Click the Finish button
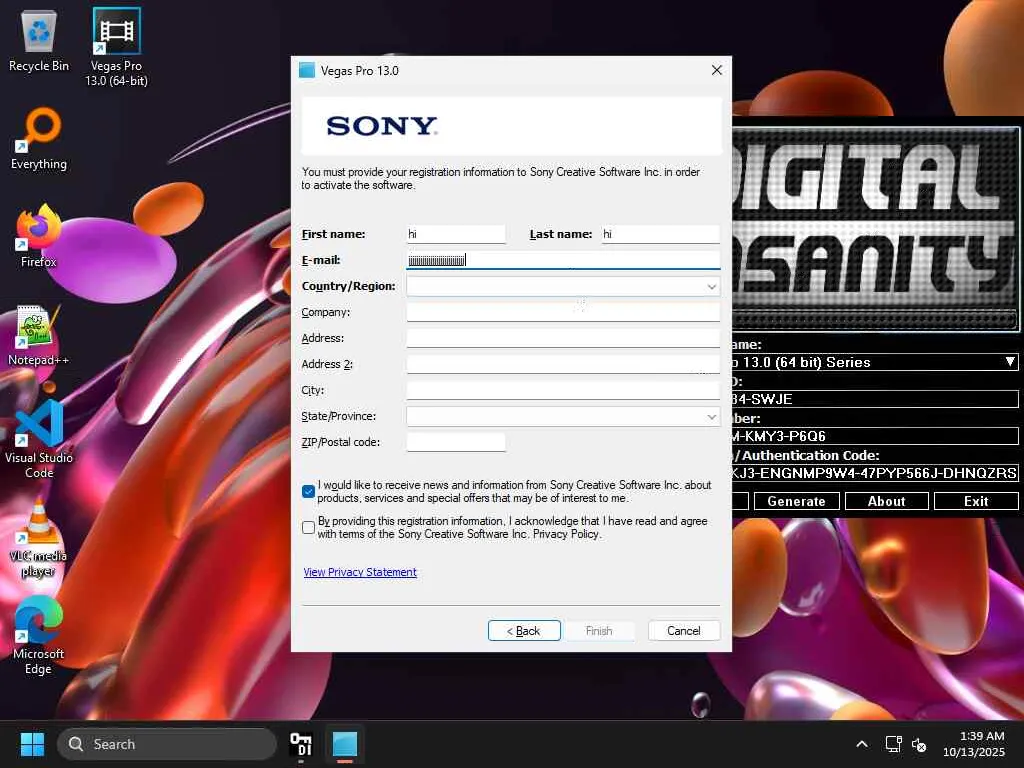Image resolution: width=1024 pixels, height=768 pixels. [599, 630]
